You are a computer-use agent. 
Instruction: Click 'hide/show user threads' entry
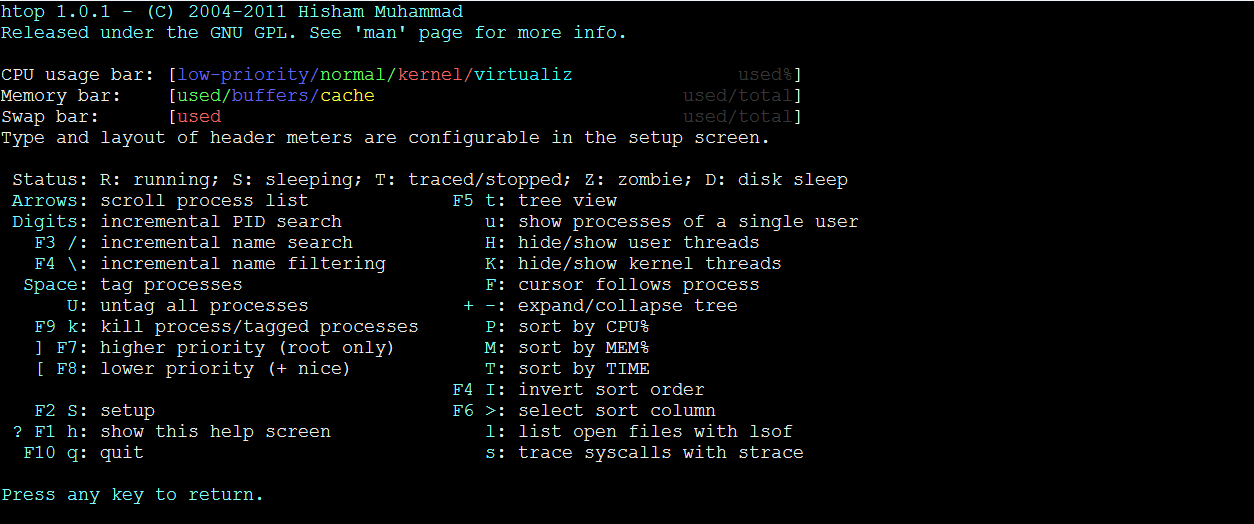[638, 243]
